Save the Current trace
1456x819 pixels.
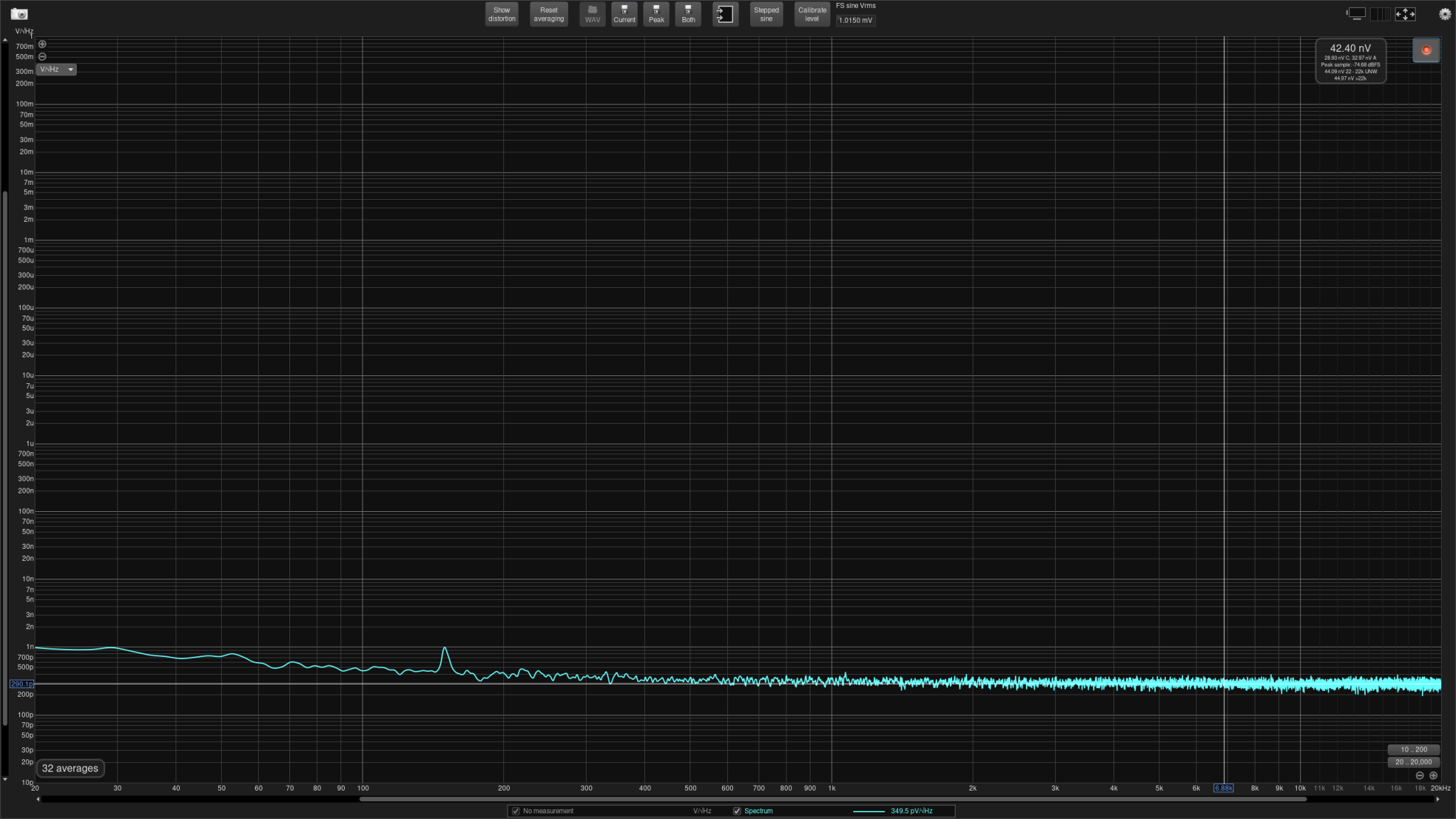click(x=624, y=14)
